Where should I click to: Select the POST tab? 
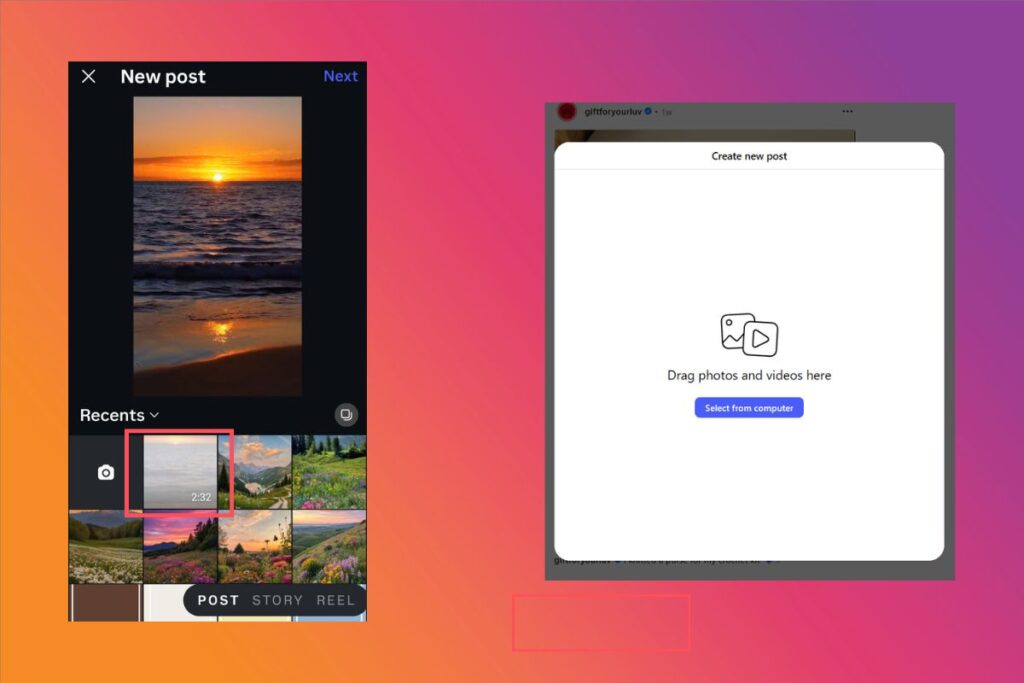pos(218,600)
